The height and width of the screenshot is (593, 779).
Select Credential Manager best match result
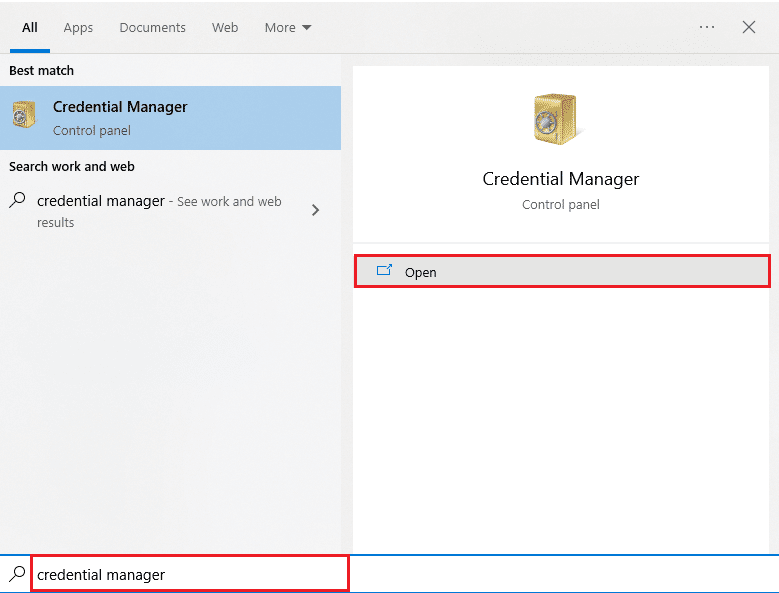[170, 118]
